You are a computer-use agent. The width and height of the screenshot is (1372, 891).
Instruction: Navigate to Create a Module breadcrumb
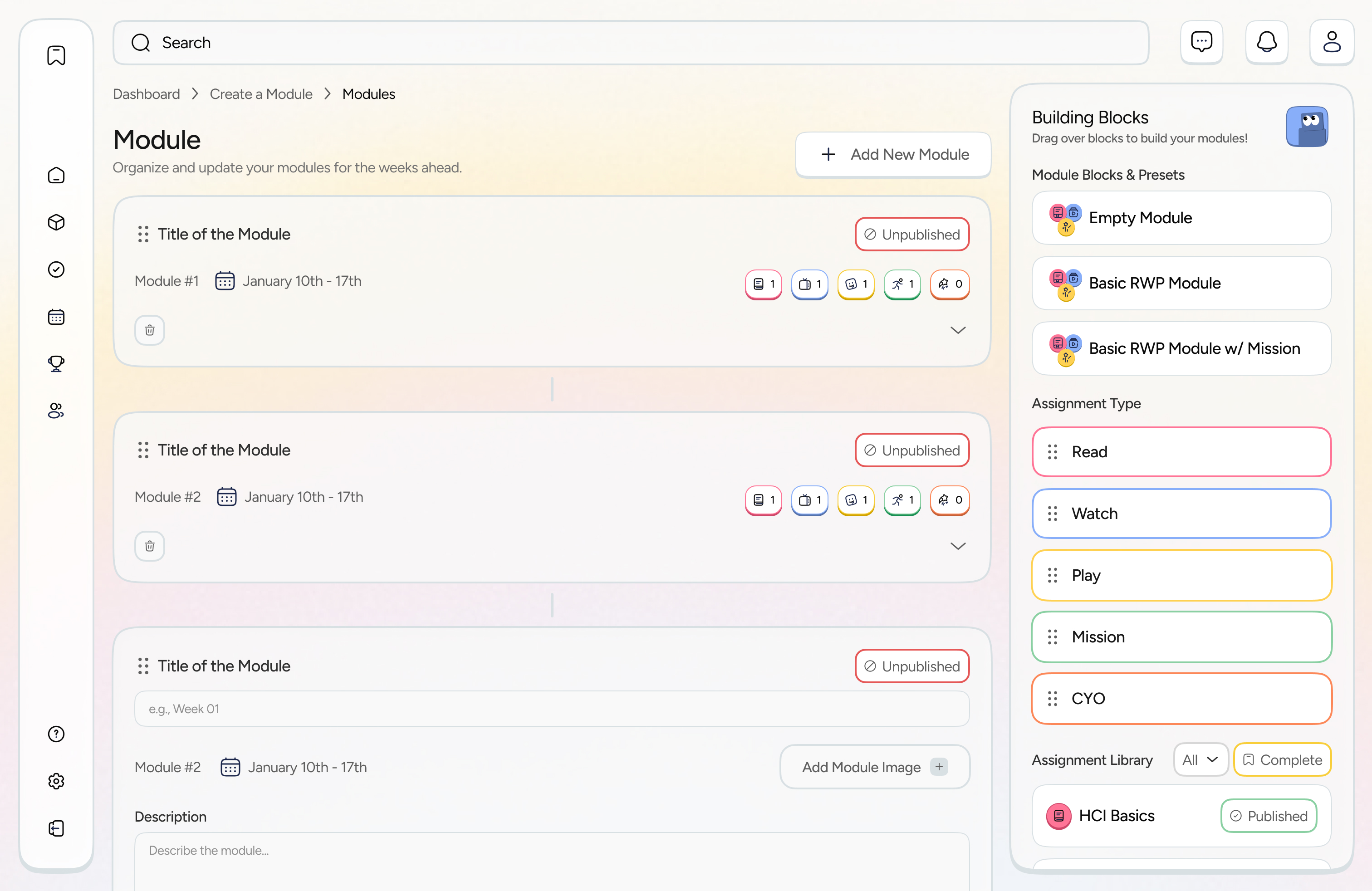[x=260, y=93]
